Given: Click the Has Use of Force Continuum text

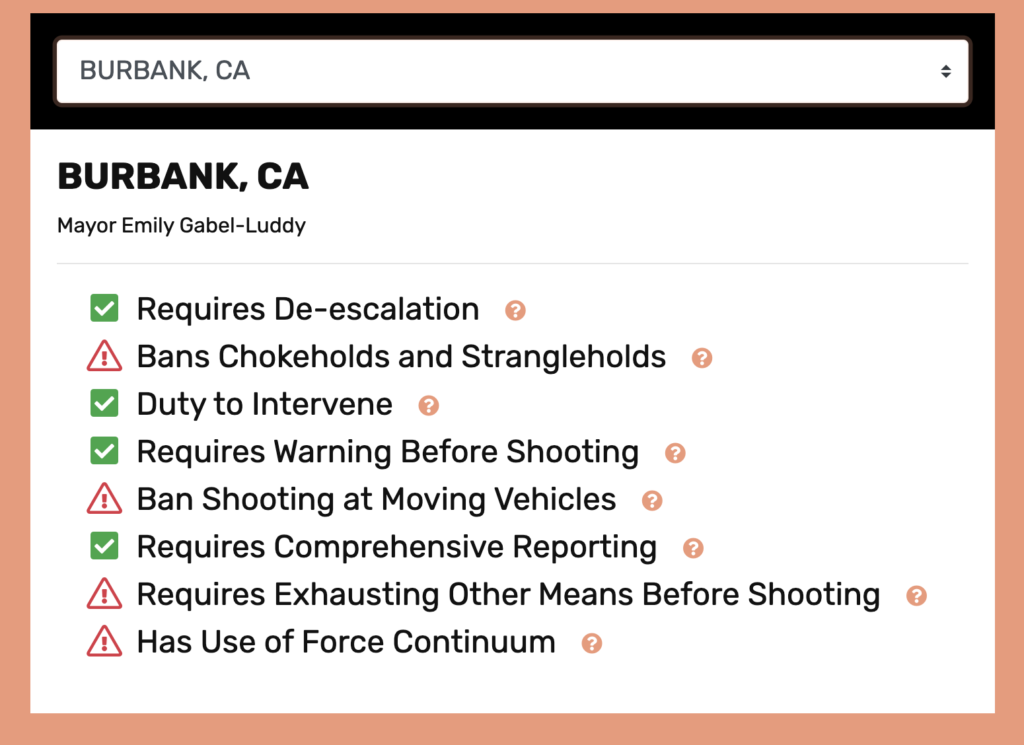Looking at the screenshot, I should pos(346,642).
